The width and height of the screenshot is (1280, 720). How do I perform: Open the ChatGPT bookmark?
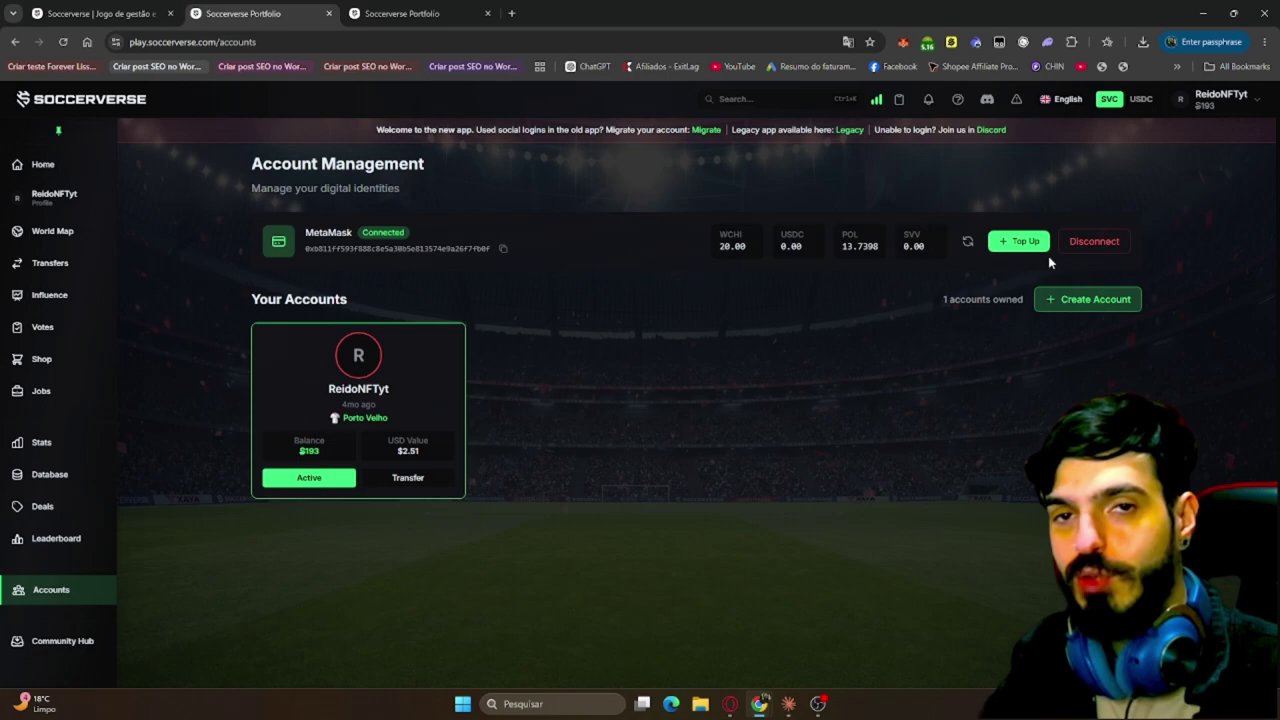587,67
